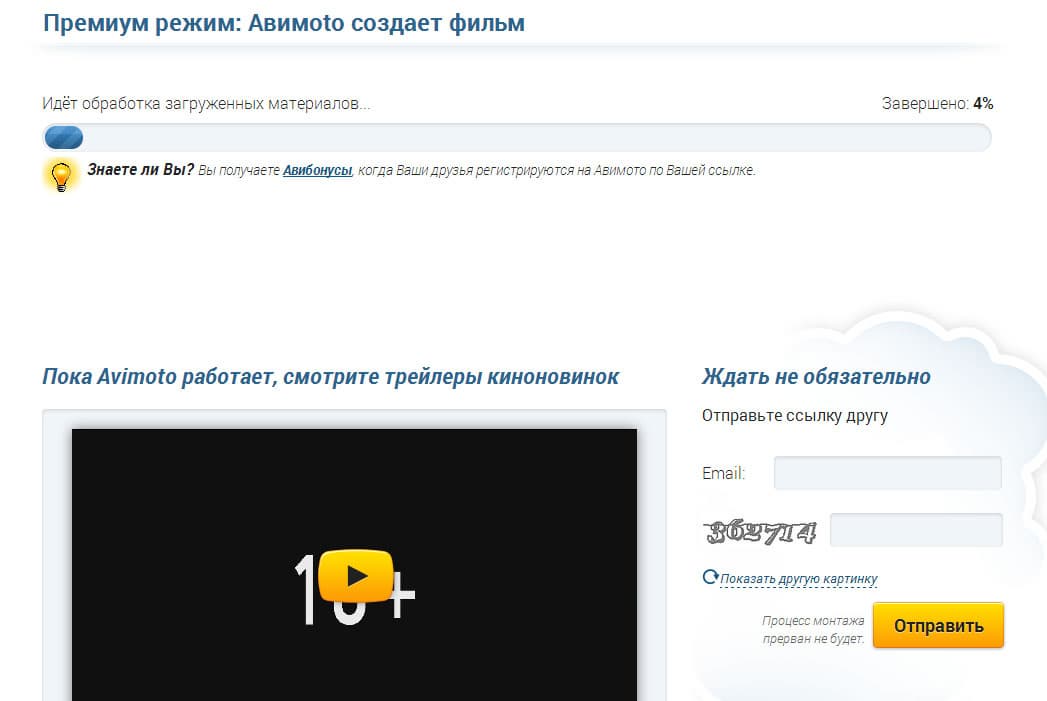Open the Авибонусы link
Viewport: 1047px width, 701px height.
317,170
